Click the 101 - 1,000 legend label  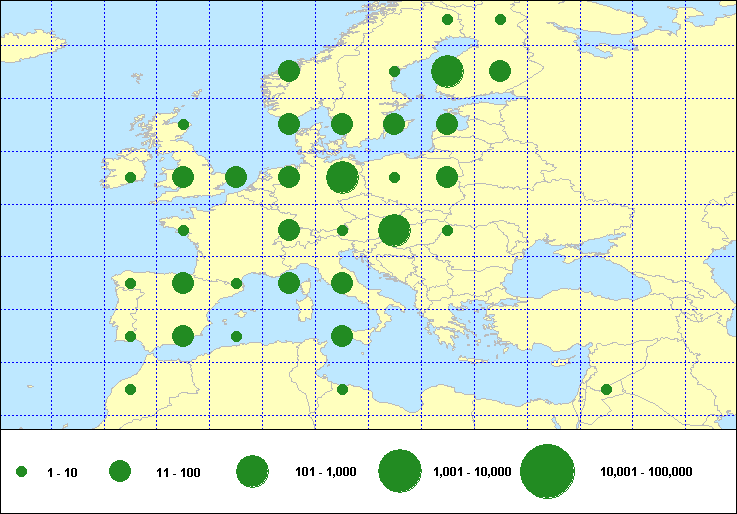tap(326, 472)
